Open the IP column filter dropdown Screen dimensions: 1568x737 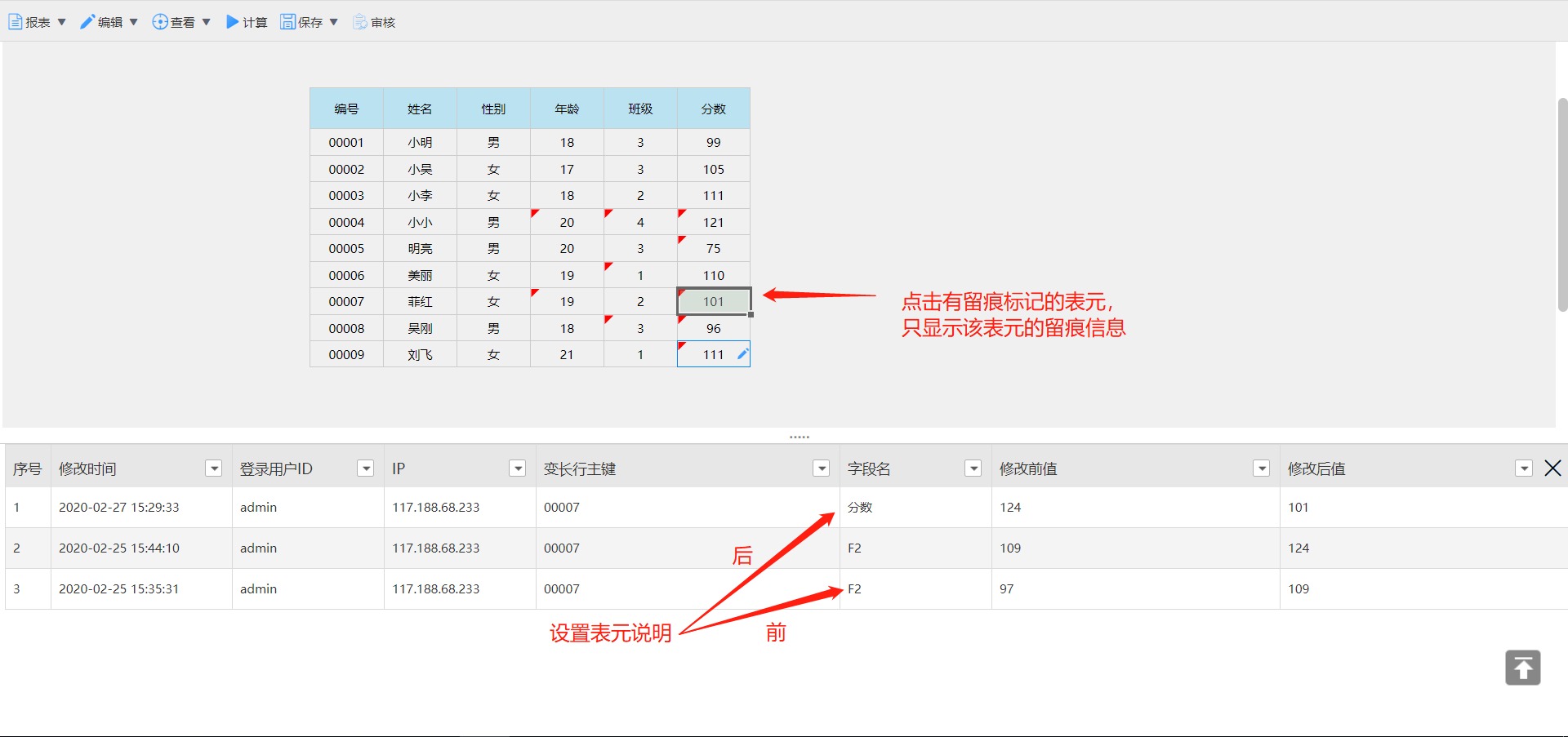click(x=518, y=468)
